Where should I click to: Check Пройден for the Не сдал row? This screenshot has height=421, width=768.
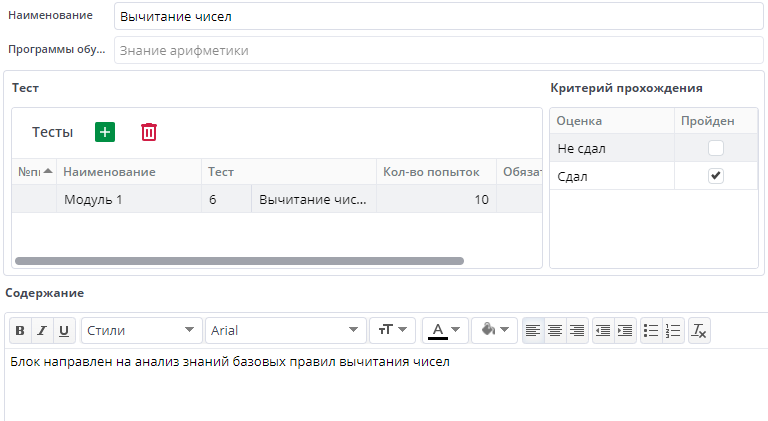point(716,148)
